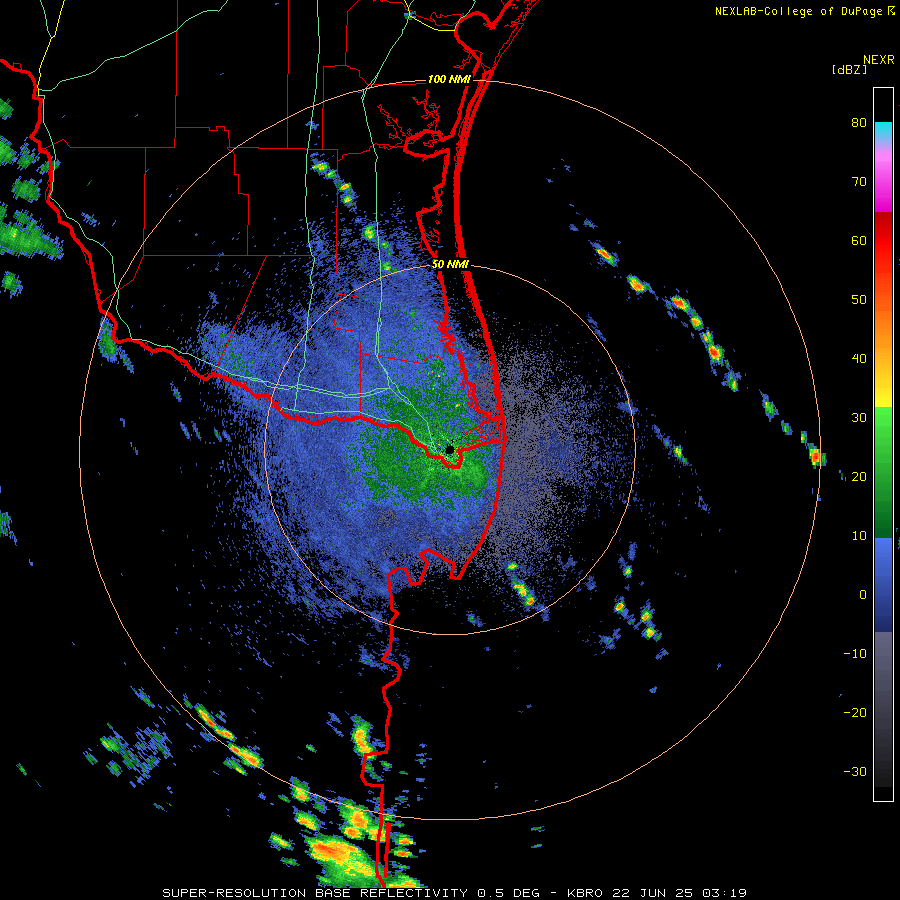Click the KBRO station identifier in caption
900x900 pixels.
[585, 893]
